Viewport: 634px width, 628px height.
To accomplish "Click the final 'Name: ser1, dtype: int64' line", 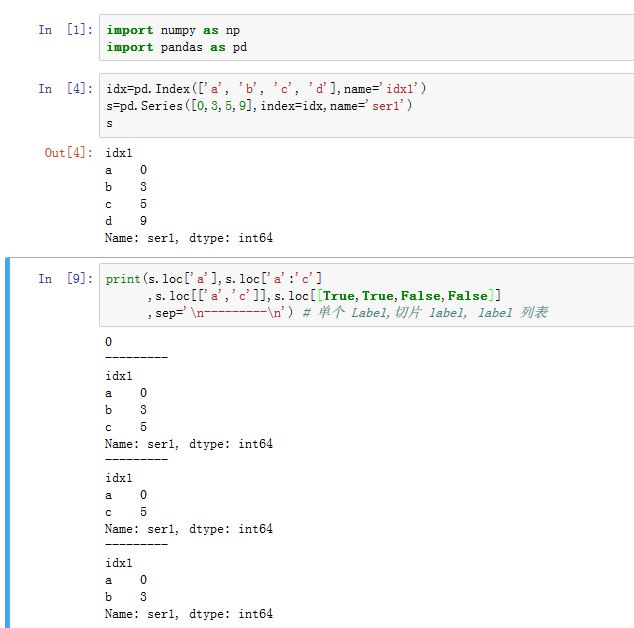I will click(x=188, y=614).
